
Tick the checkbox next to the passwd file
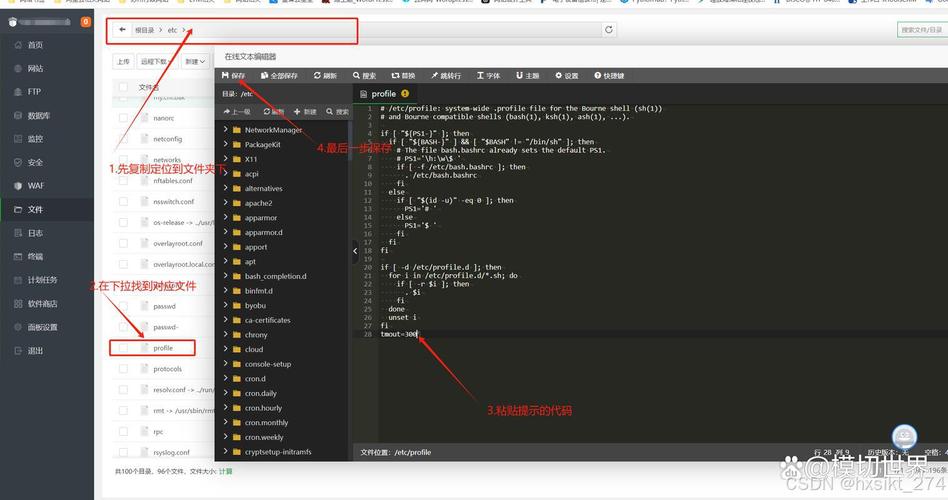pyautogui.click(x=123, y=306)
